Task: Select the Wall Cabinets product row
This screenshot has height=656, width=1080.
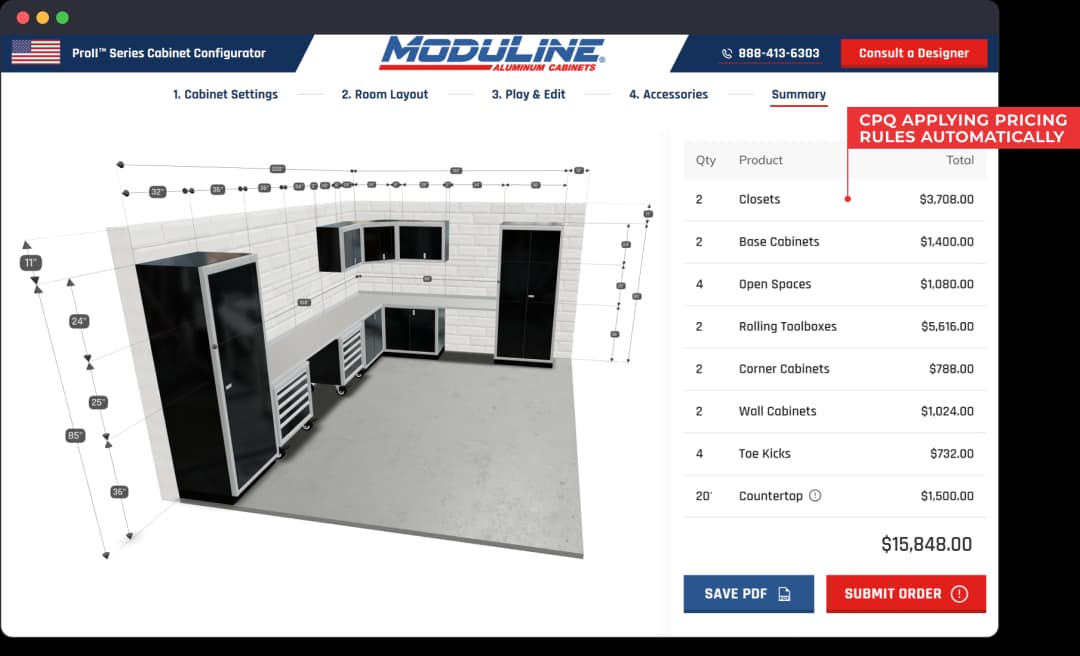Action: [x=835, y=411]
